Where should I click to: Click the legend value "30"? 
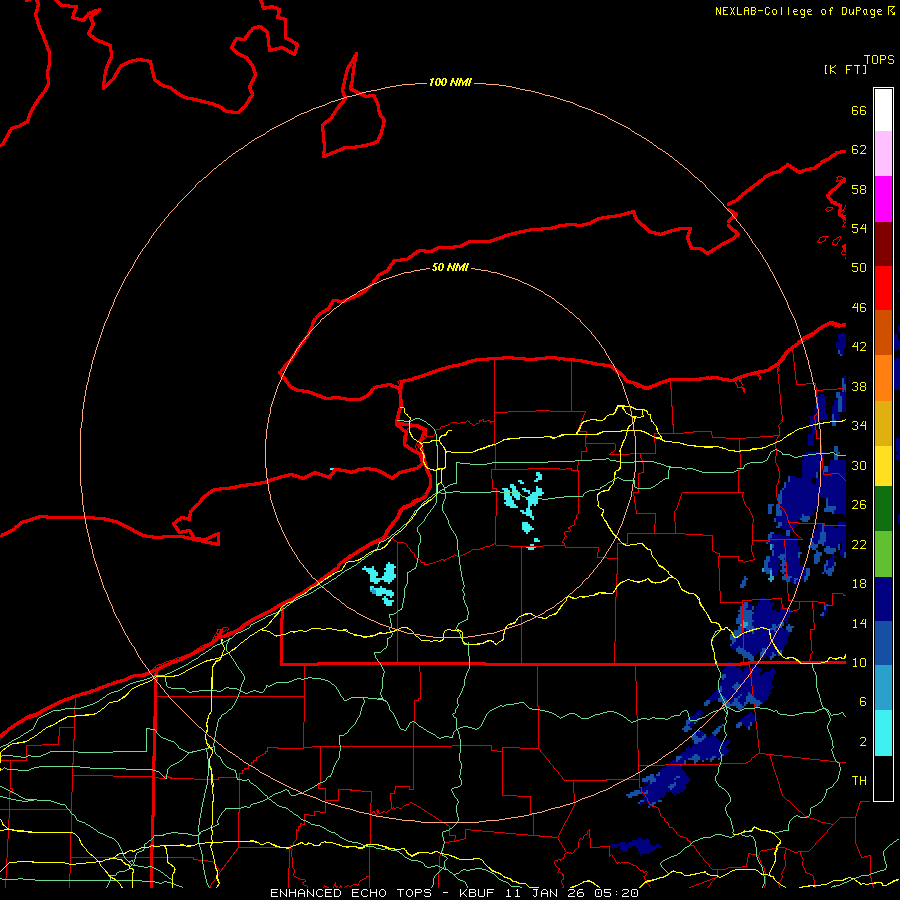pos(859,465)
